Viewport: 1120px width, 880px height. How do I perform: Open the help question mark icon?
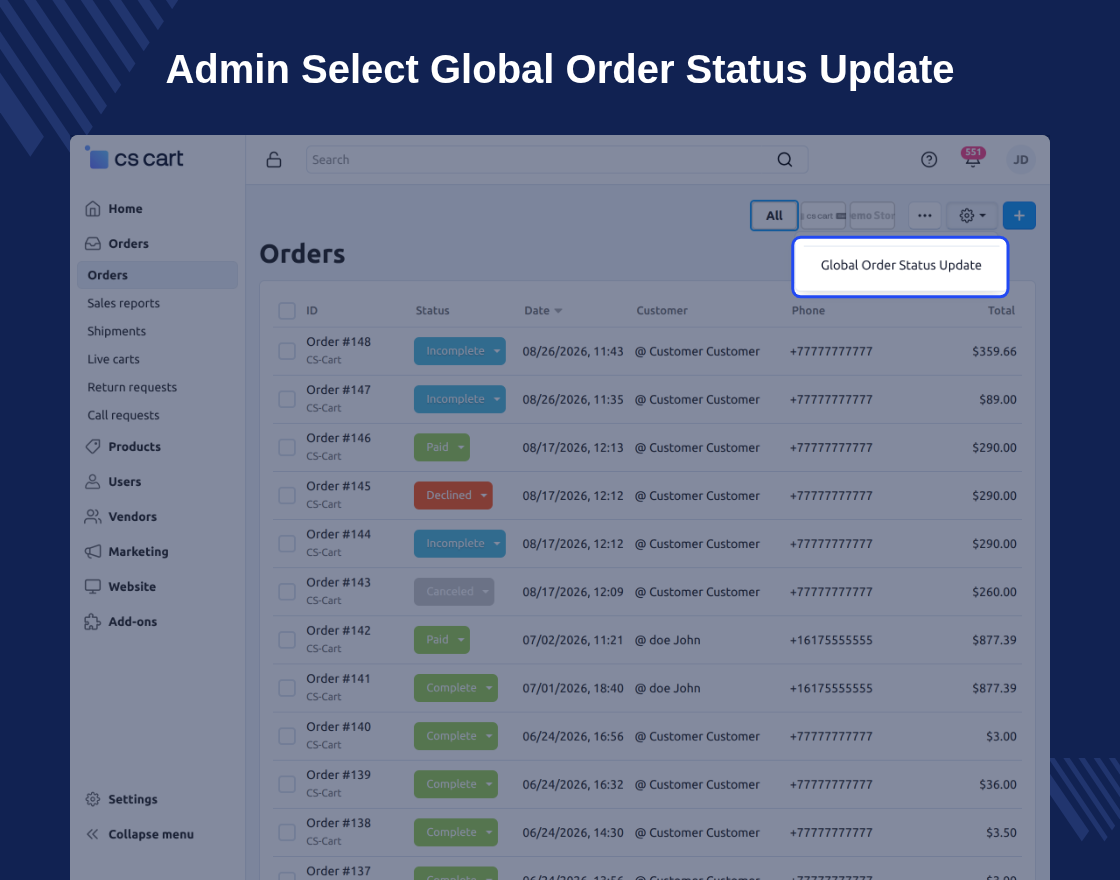click(929, 160)
